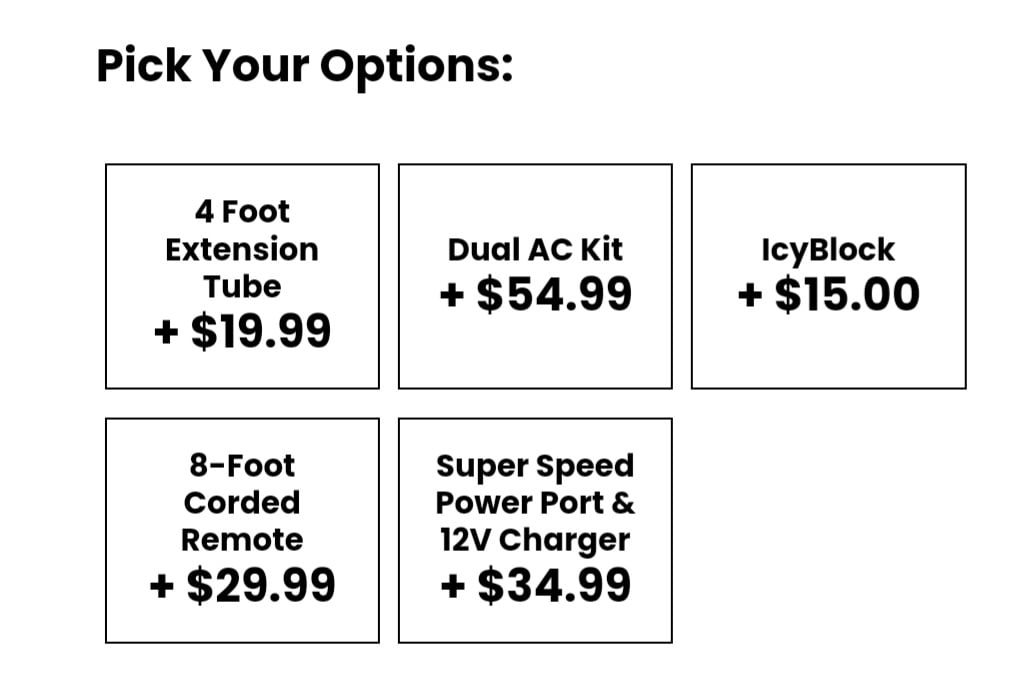Click the "Extension" word in first box

[242, 250]
